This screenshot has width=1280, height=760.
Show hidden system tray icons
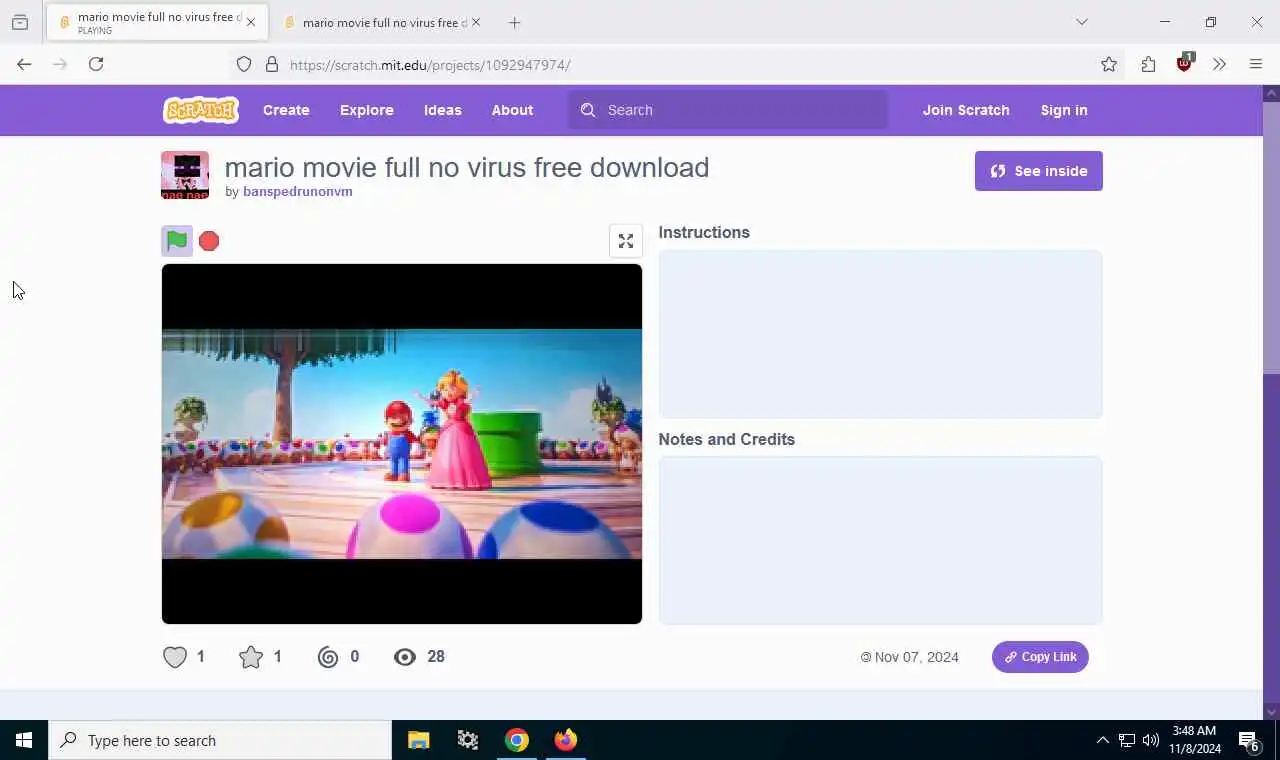(x=1102, y=740)
